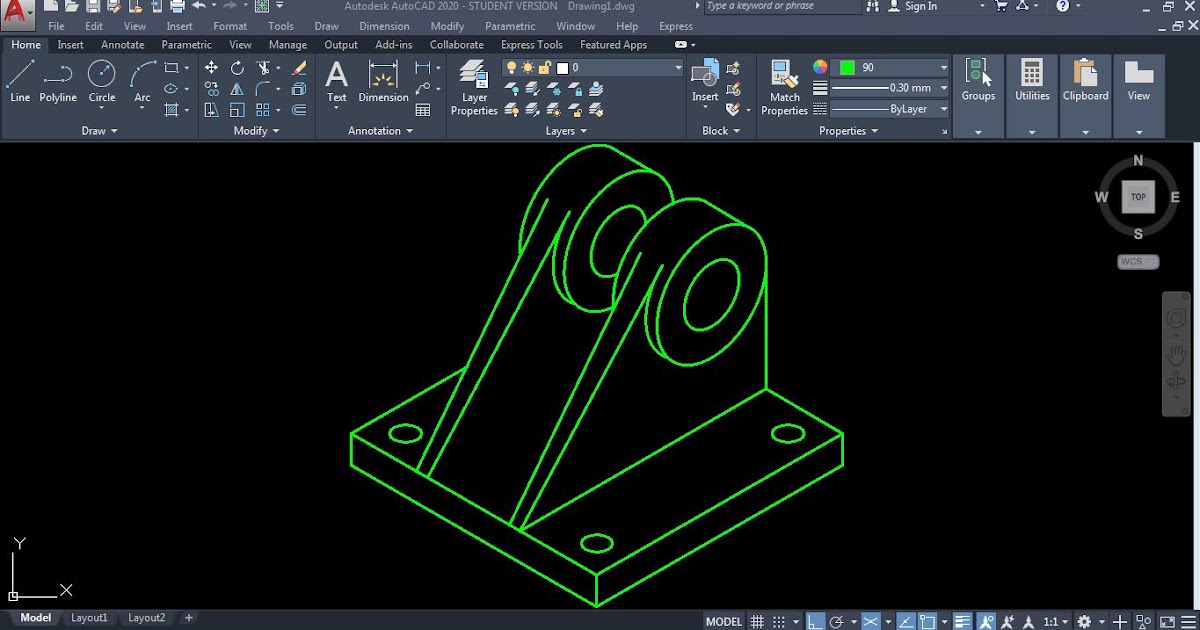The height and width of the screenshot is (630, 1200).
Task: Select the Line tool
Action: point(19,73)
